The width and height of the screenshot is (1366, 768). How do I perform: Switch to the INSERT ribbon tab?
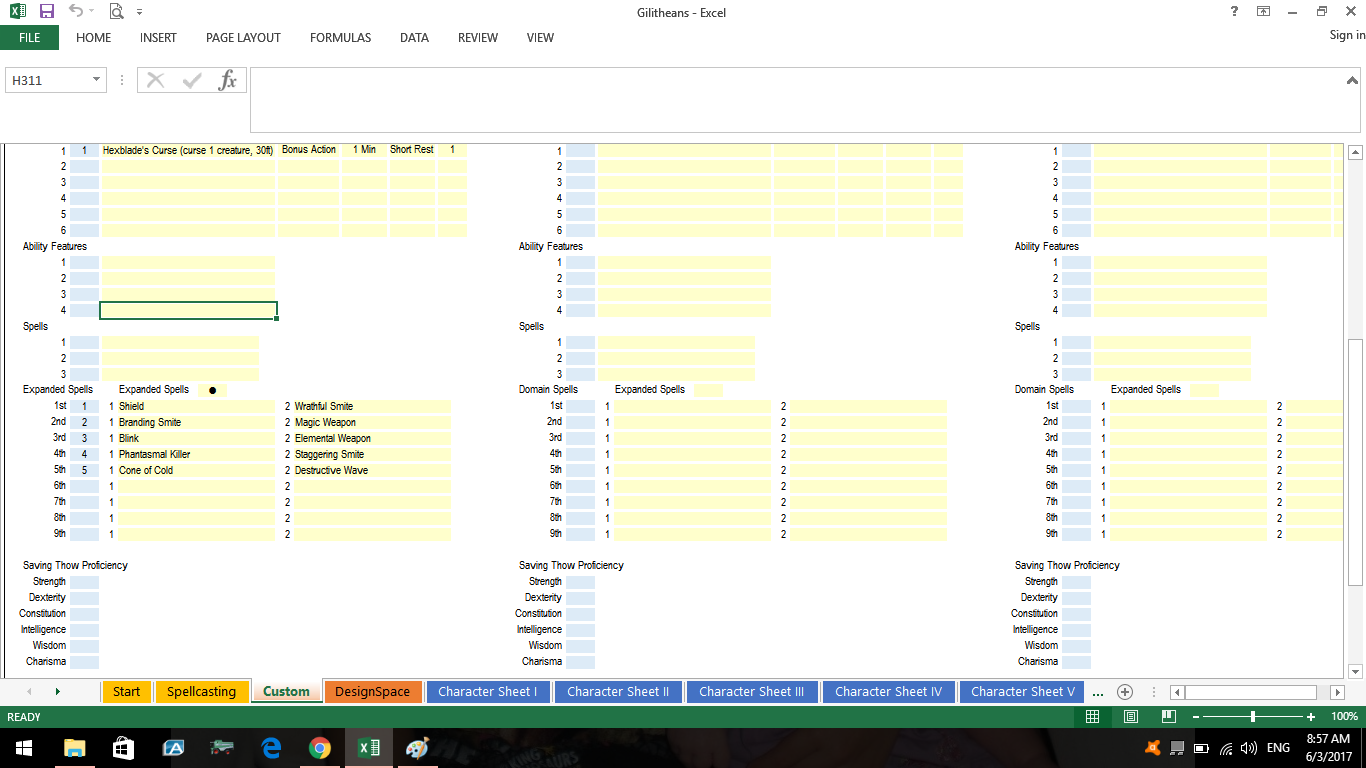(x=158, y=38)
